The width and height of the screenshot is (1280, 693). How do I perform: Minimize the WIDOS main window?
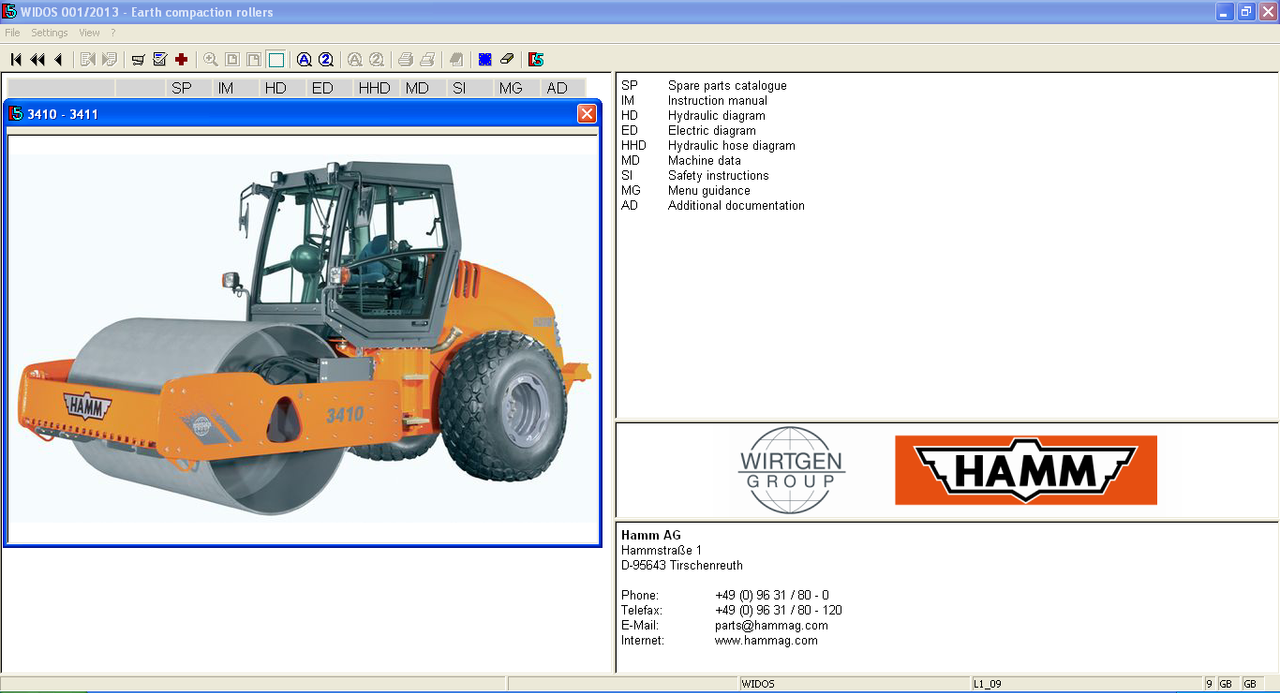(1225, 12)
